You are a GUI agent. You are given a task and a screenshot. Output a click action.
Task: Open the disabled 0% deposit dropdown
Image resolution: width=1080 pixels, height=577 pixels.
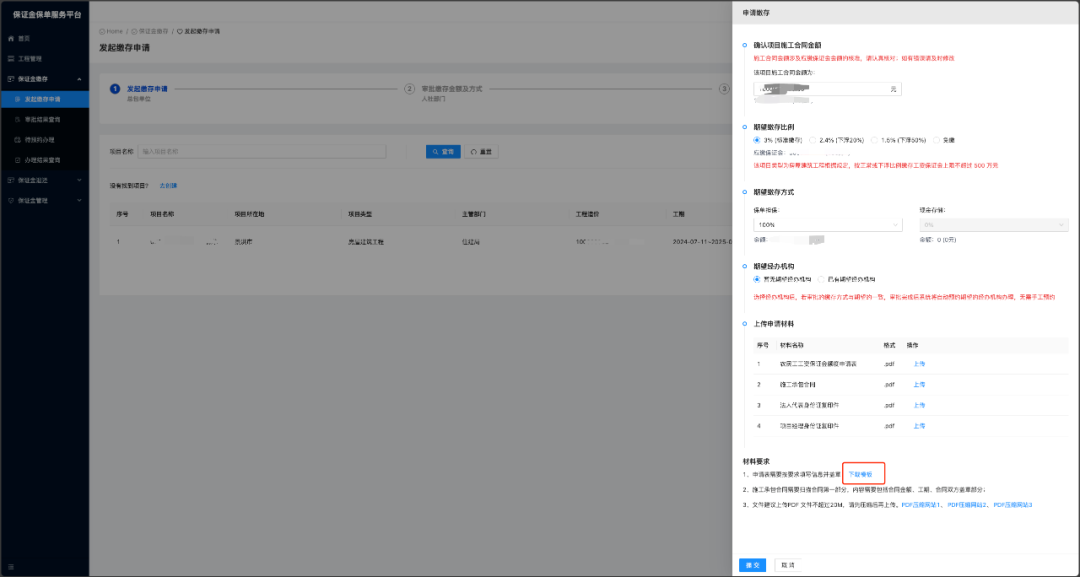[x=994, y=224]
